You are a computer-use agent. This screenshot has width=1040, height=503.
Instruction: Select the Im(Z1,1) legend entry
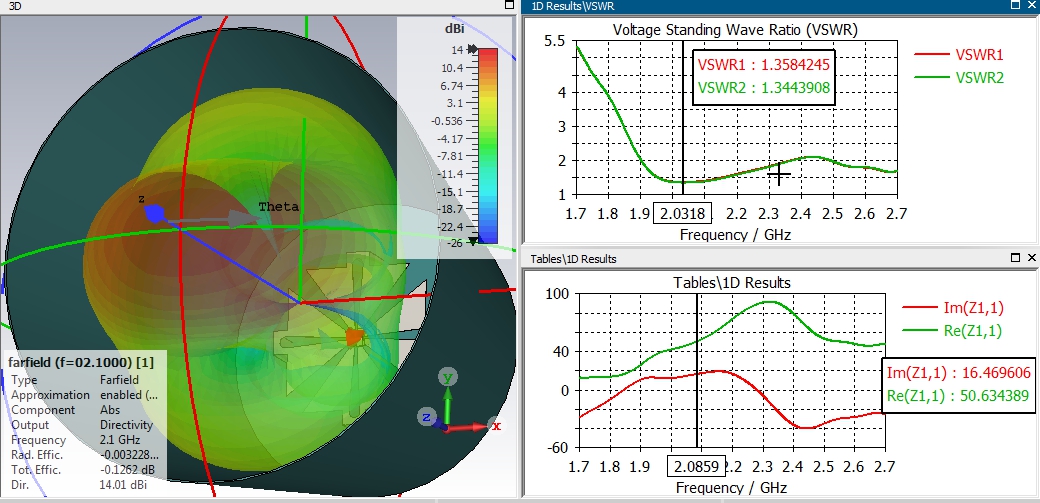tap(953, 307)
